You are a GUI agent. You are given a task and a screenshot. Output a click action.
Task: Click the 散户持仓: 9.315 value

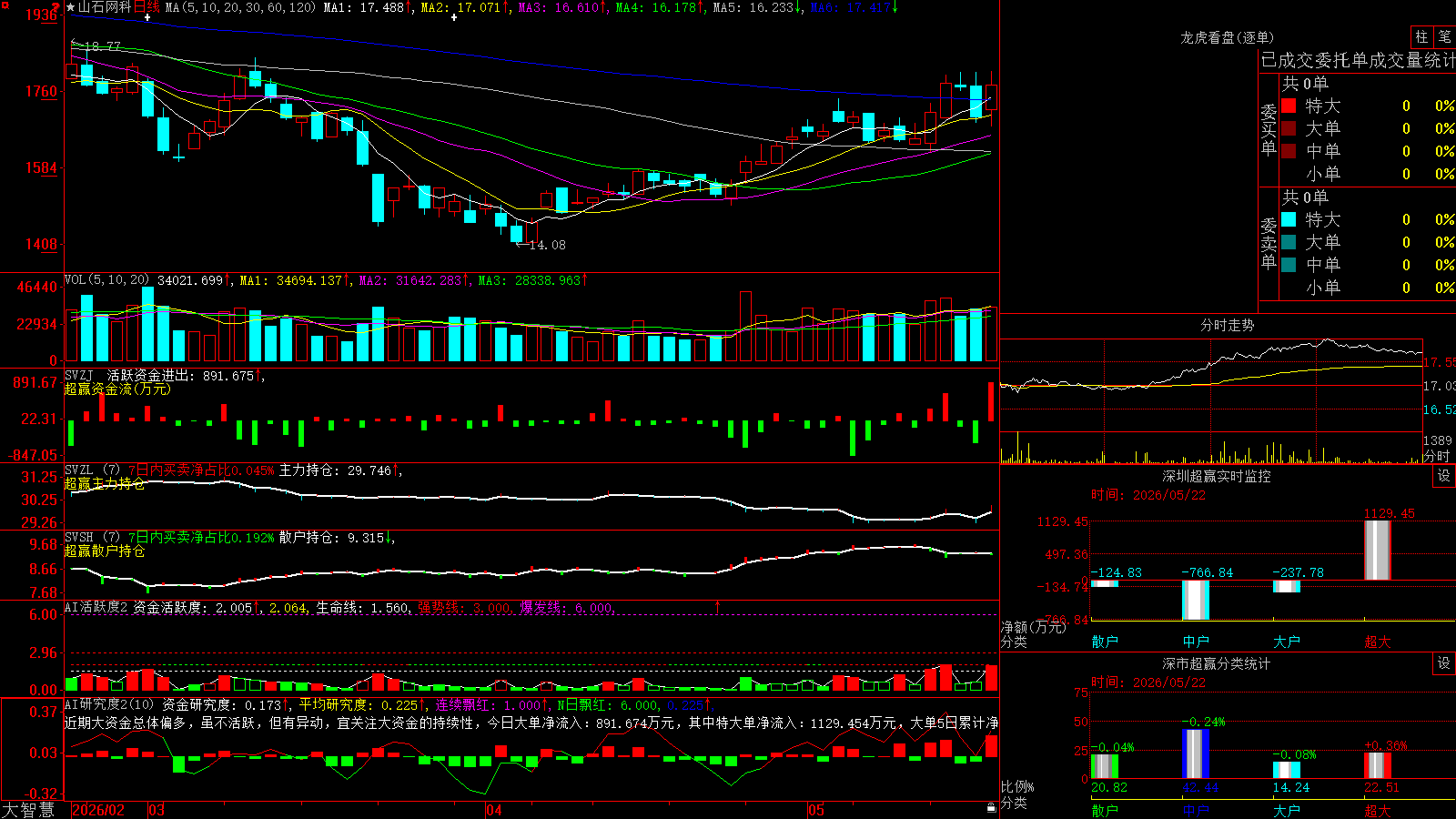pyautogui.click(x=331, y=538)
